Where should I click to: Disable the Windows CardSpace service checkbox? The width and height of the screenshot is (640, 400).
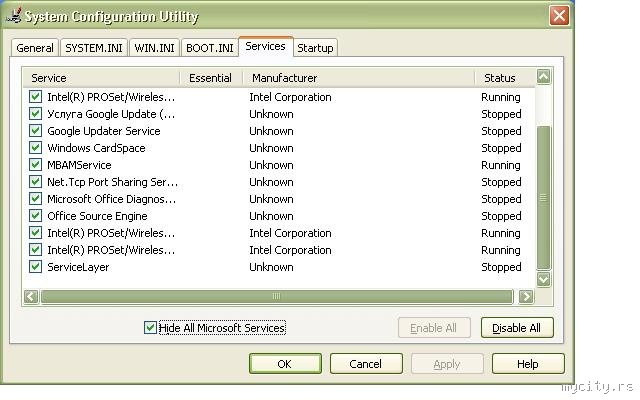[36, 147]
